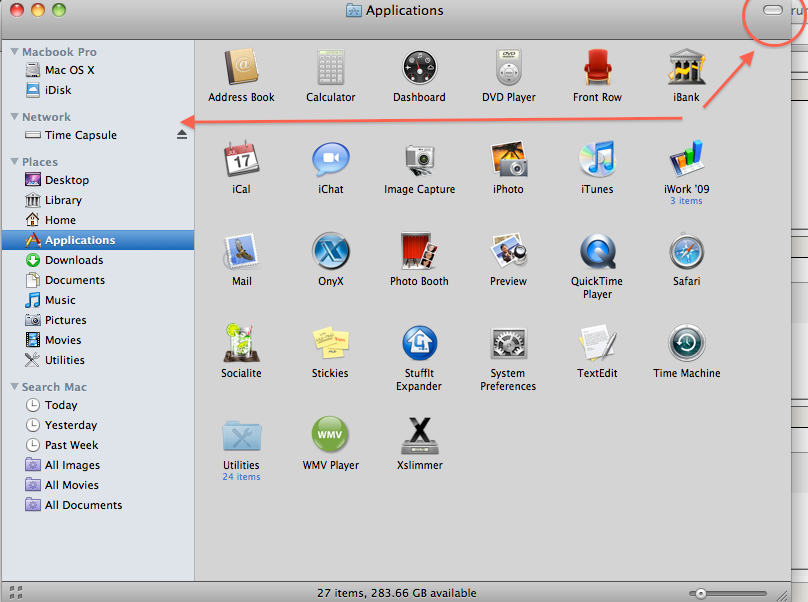Image resolution: width=808 pixels, height=602 pixels.
Task: Collapse the Macbook Pro sidebar section
Action: tap(14, 52)
